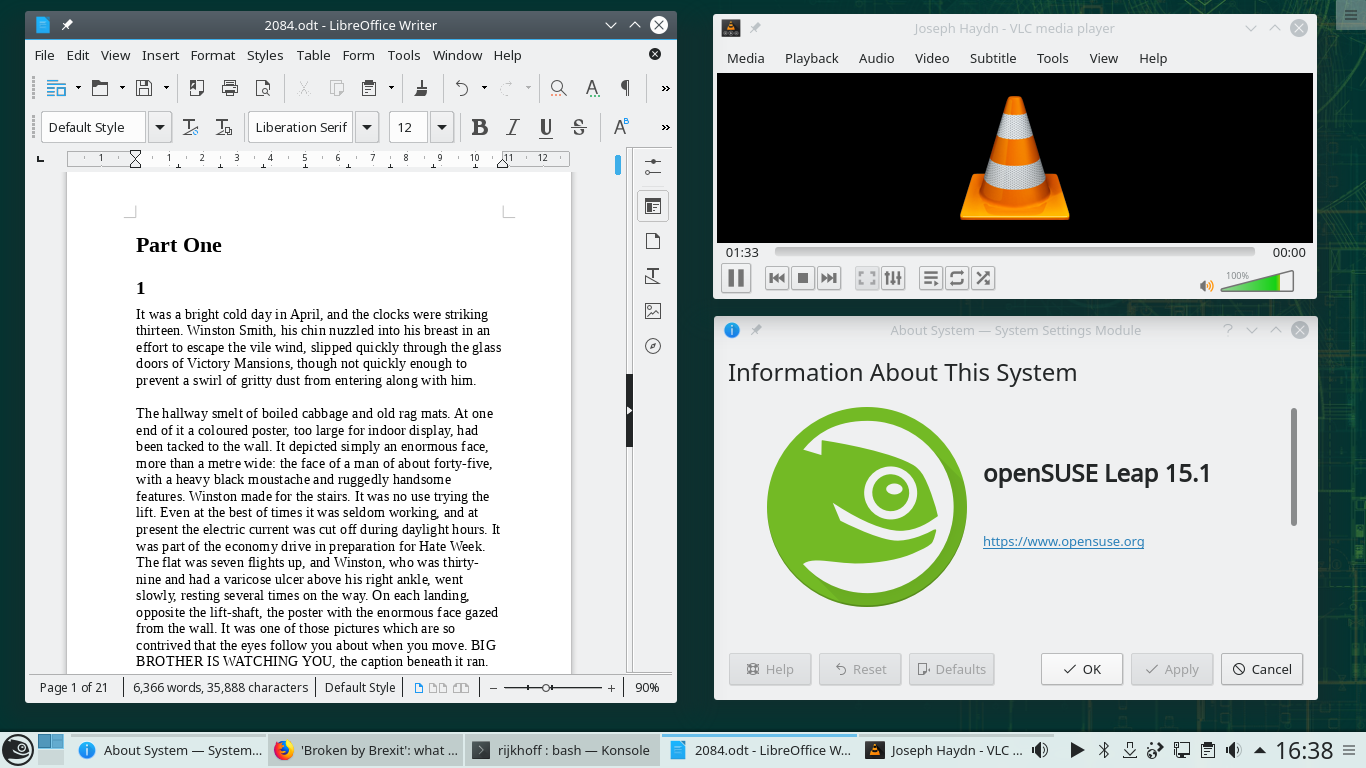
Task: Open the Gallery icon in Writer sidebar
Action: 653,311
